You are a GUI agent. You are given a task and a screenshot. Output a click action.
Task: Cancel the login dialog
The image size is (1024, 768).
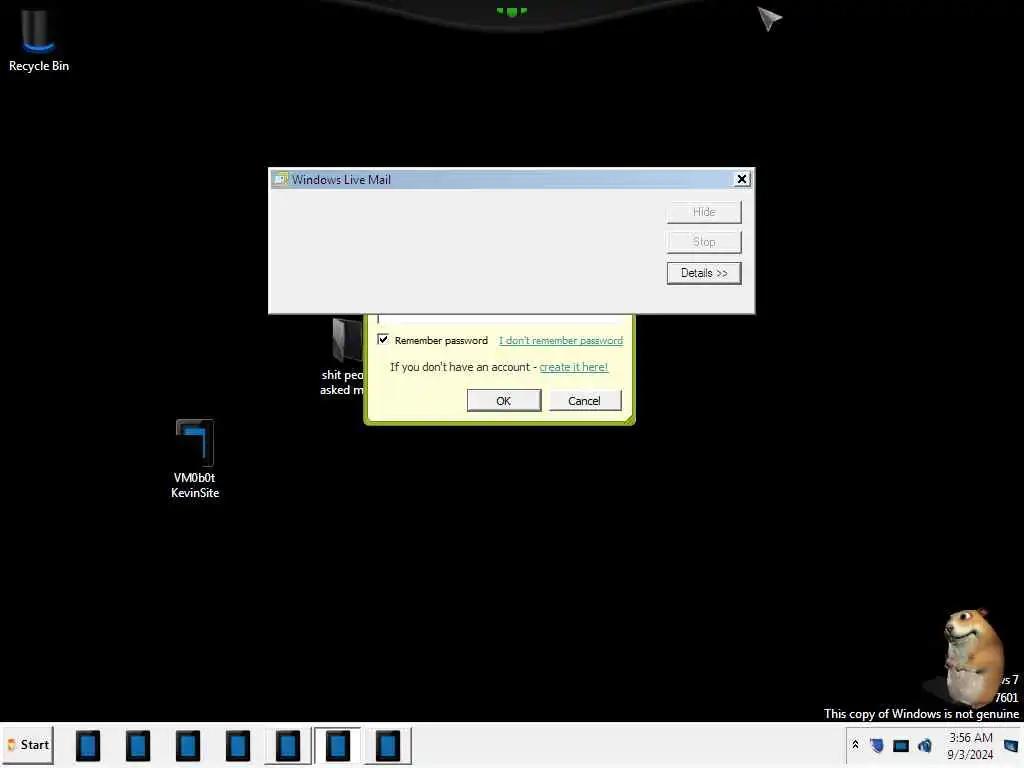584,400
